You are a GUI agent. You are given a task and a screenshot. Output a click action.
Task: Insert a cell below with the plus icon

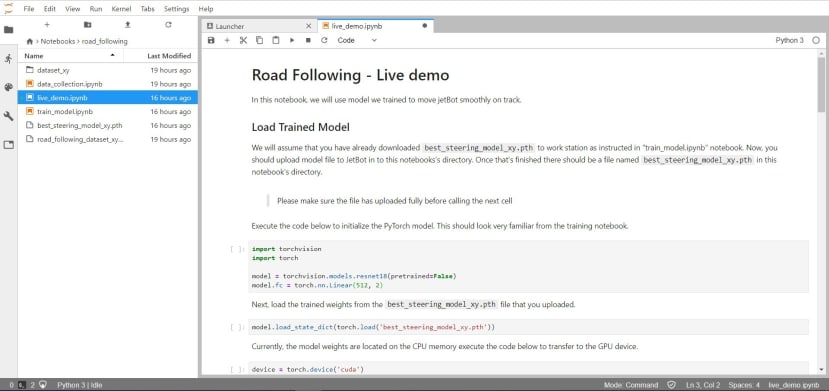pyautogui.click(x=227, y=40)
